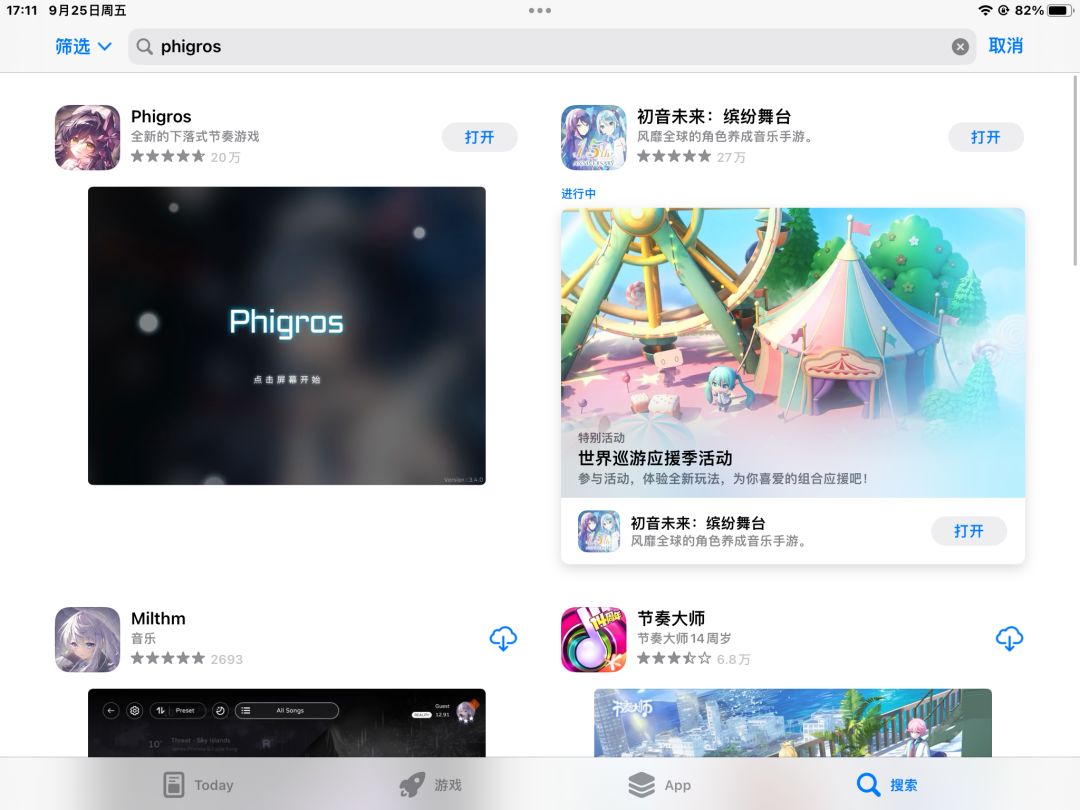
Task: Tap the small 初音未来 icon in event card
Action: tap(599, 531)
